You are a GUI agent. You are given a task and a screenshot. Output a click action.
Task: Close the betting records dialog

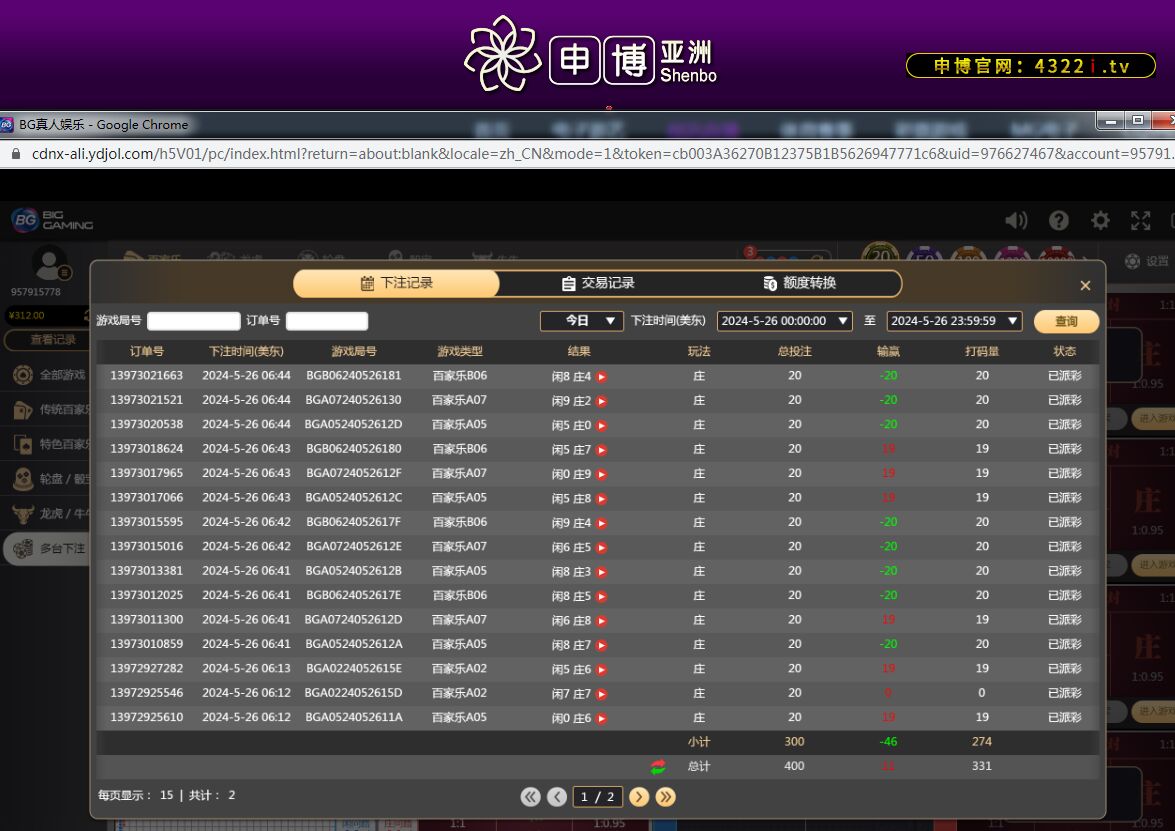pos(1085,286)
